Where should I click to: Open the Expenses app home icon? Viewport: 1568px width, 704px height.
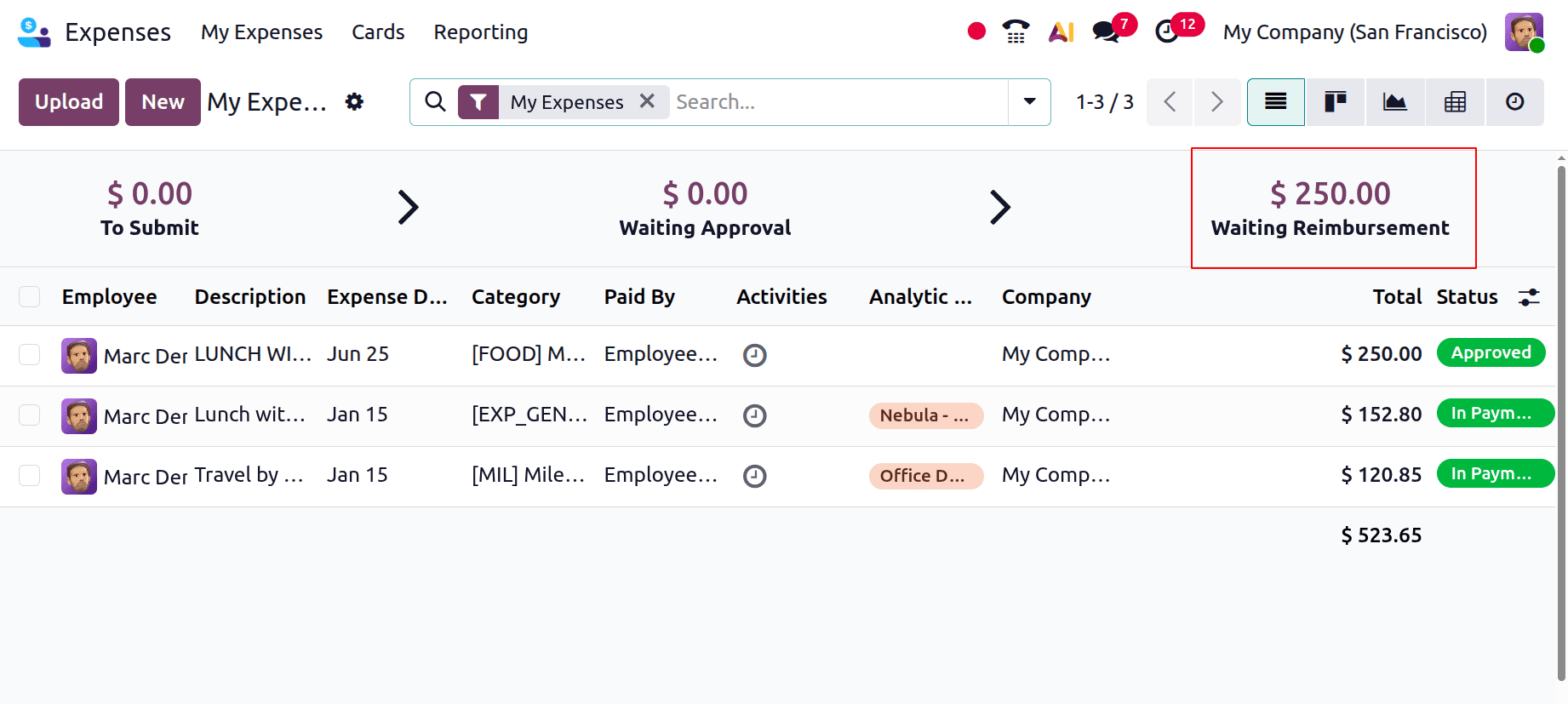34,32
